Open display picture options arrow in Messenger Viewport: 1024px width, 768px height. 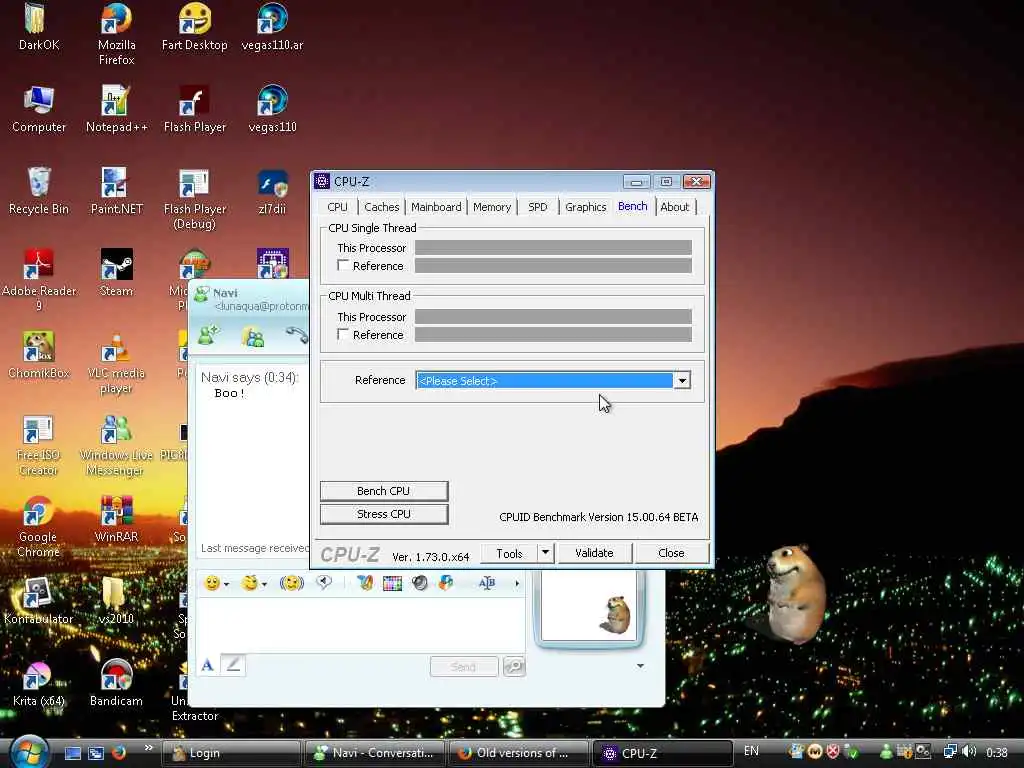tap(641, 665)
